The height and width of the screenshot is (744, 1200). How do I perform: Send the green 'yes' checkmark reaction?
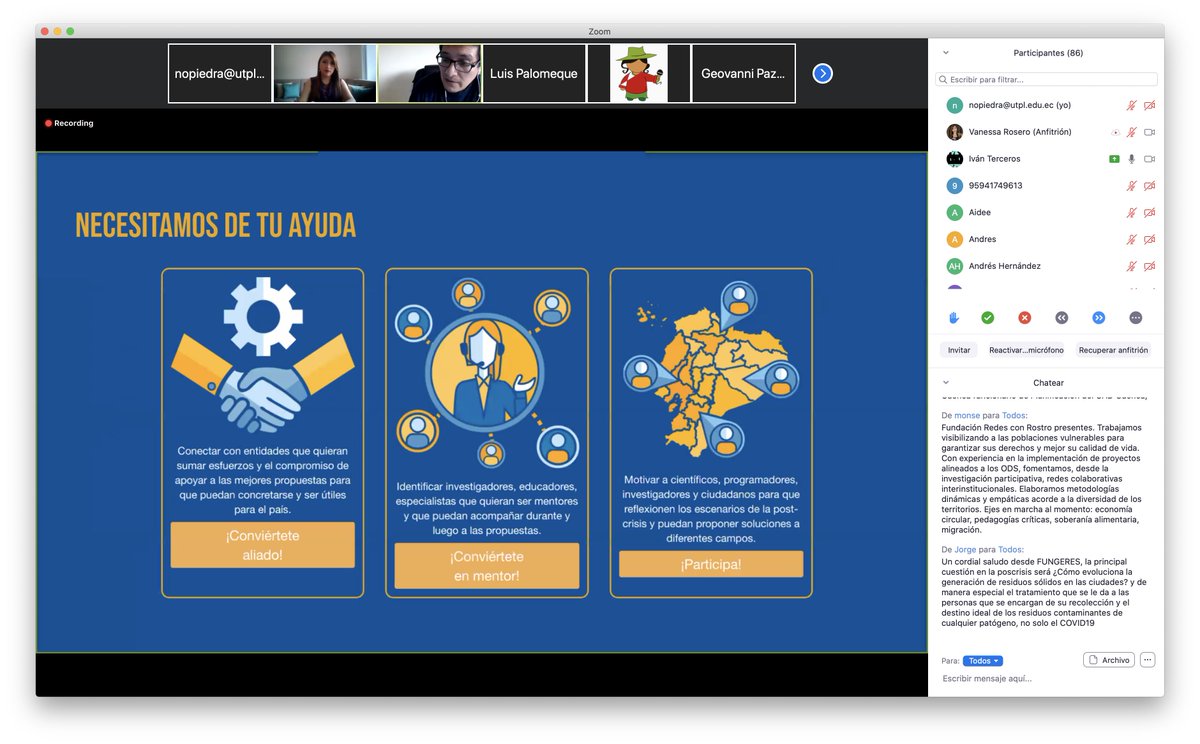coord(988,318)
